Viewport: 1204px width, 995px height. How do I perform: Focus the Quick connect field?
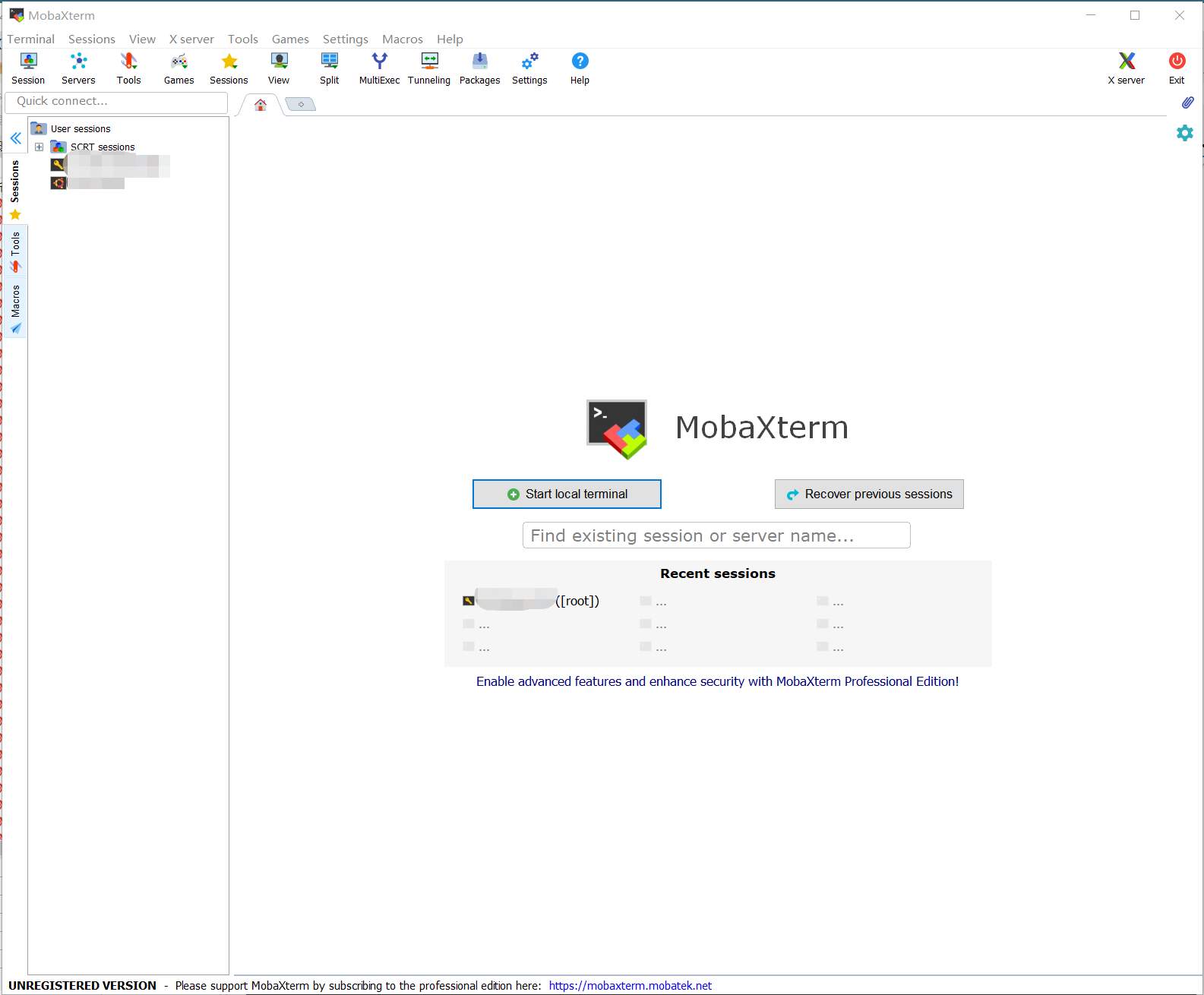[116, 102]
